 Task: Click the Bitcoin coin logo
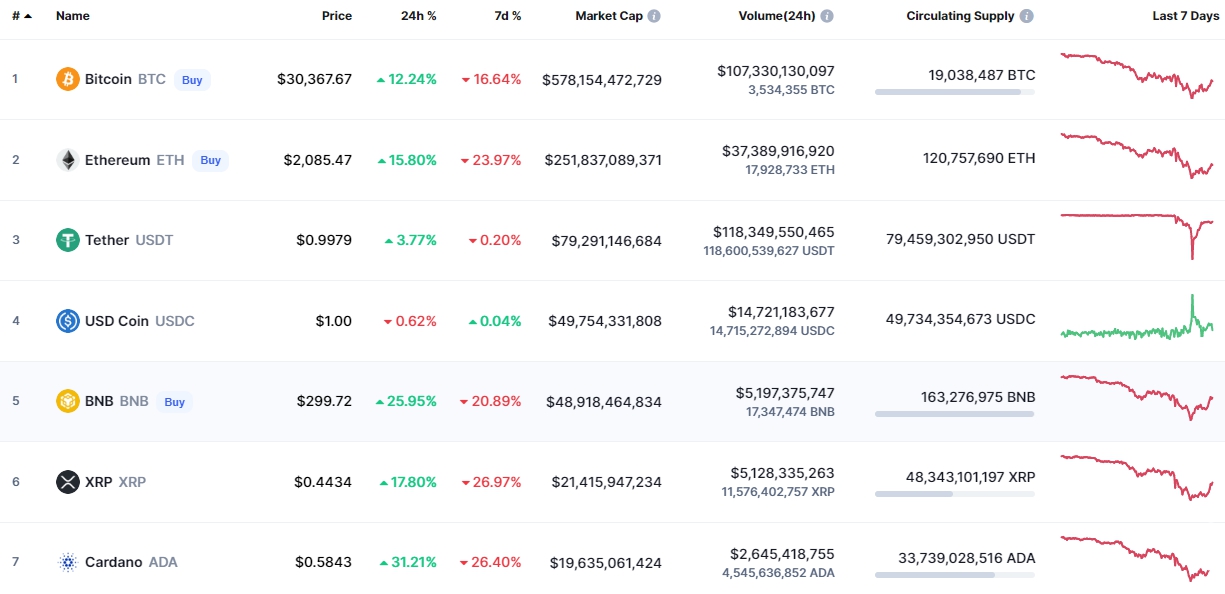pyautogui.click(x=68, y=79)
